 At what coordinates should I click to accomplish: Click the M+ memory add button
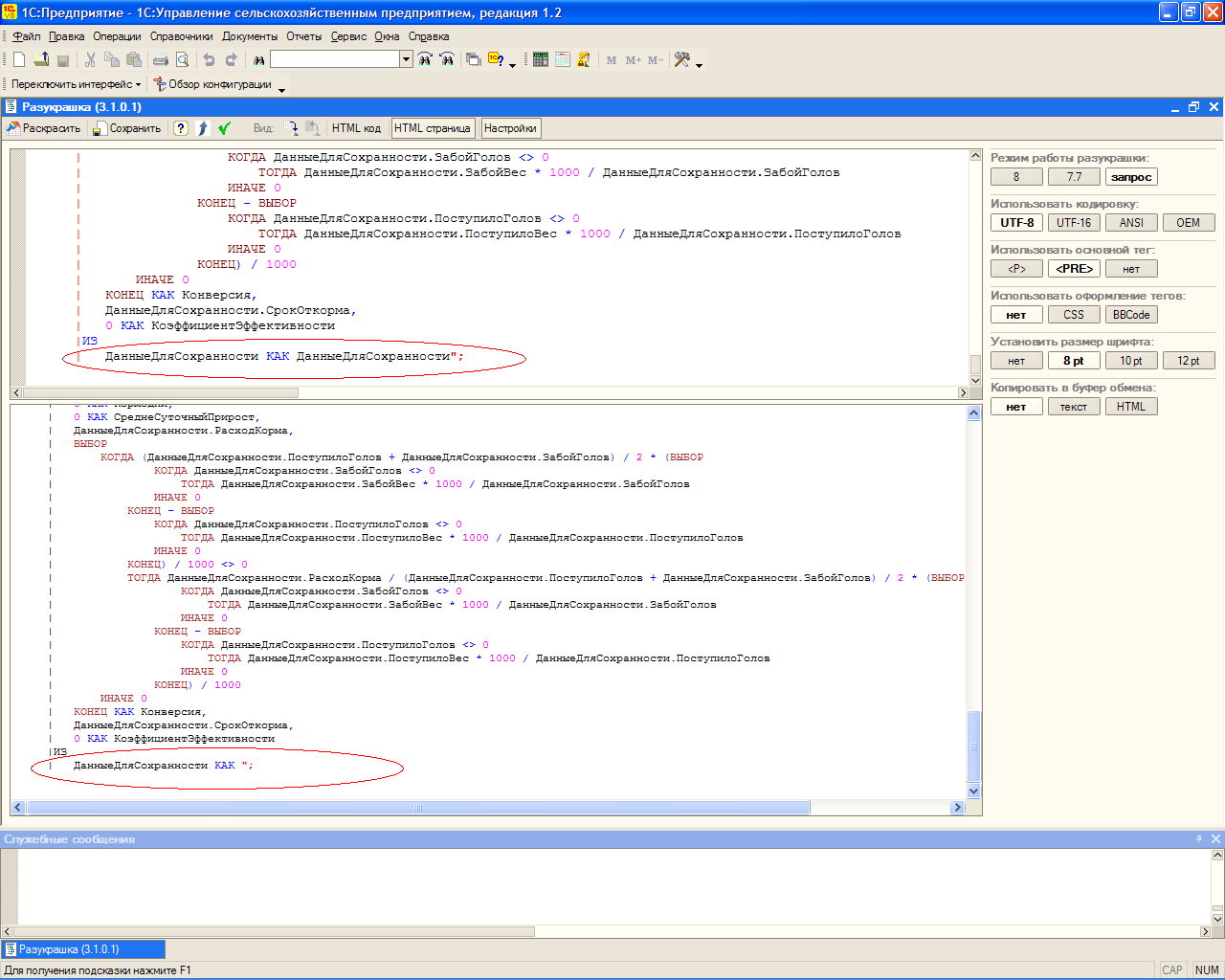pyautogui.click(x=634, y=59)
